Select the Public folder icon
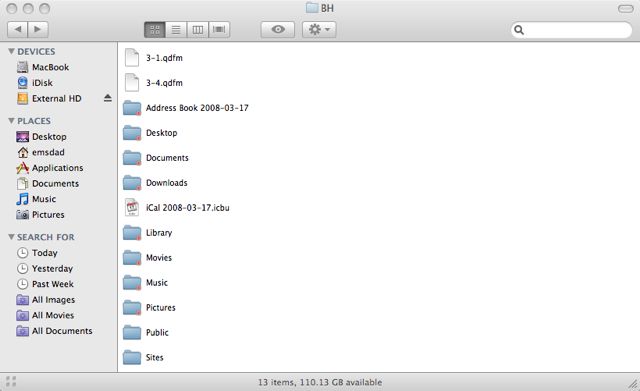This screenshot has width=640, height=391. pyautogui.click(x=132, y=332)
